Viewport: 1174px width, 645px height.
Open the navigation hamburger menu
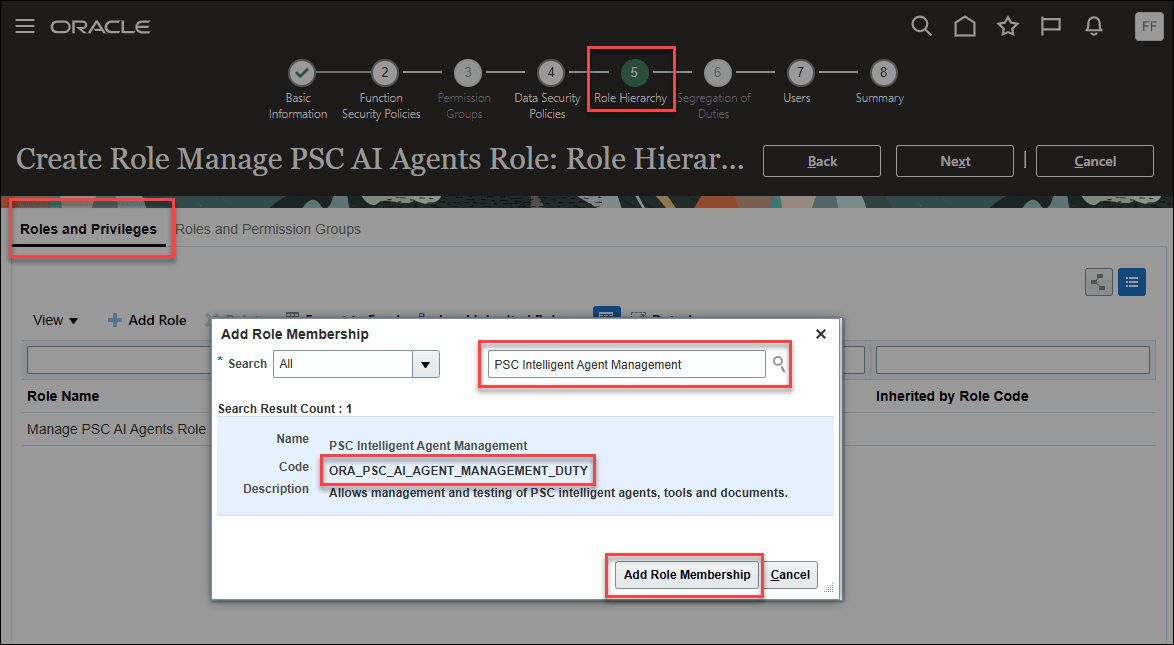pos(25,26)
